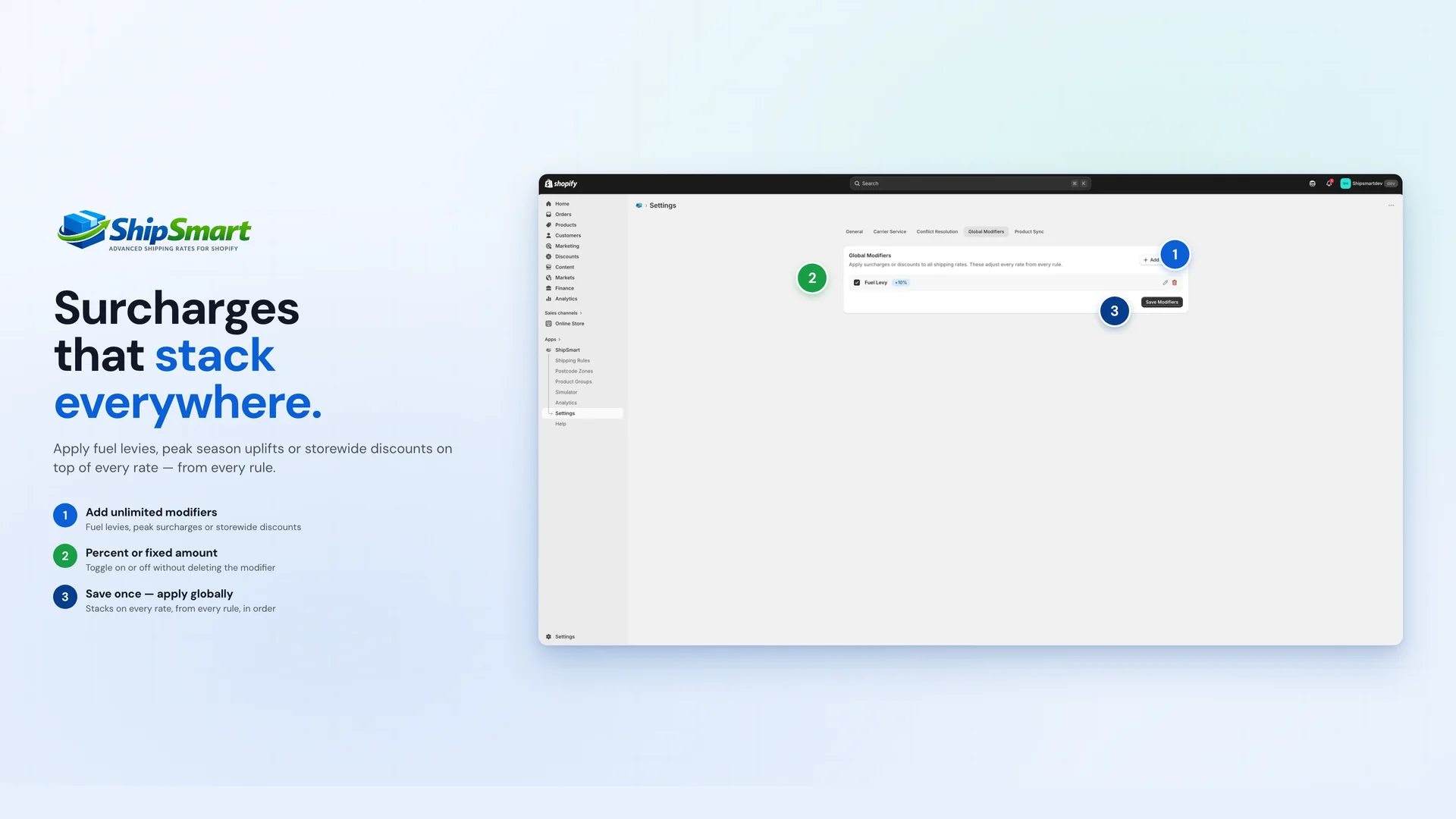The image size is (1456, 819).
Task: Switch to the Carrier Service tab
Action: 890,232
